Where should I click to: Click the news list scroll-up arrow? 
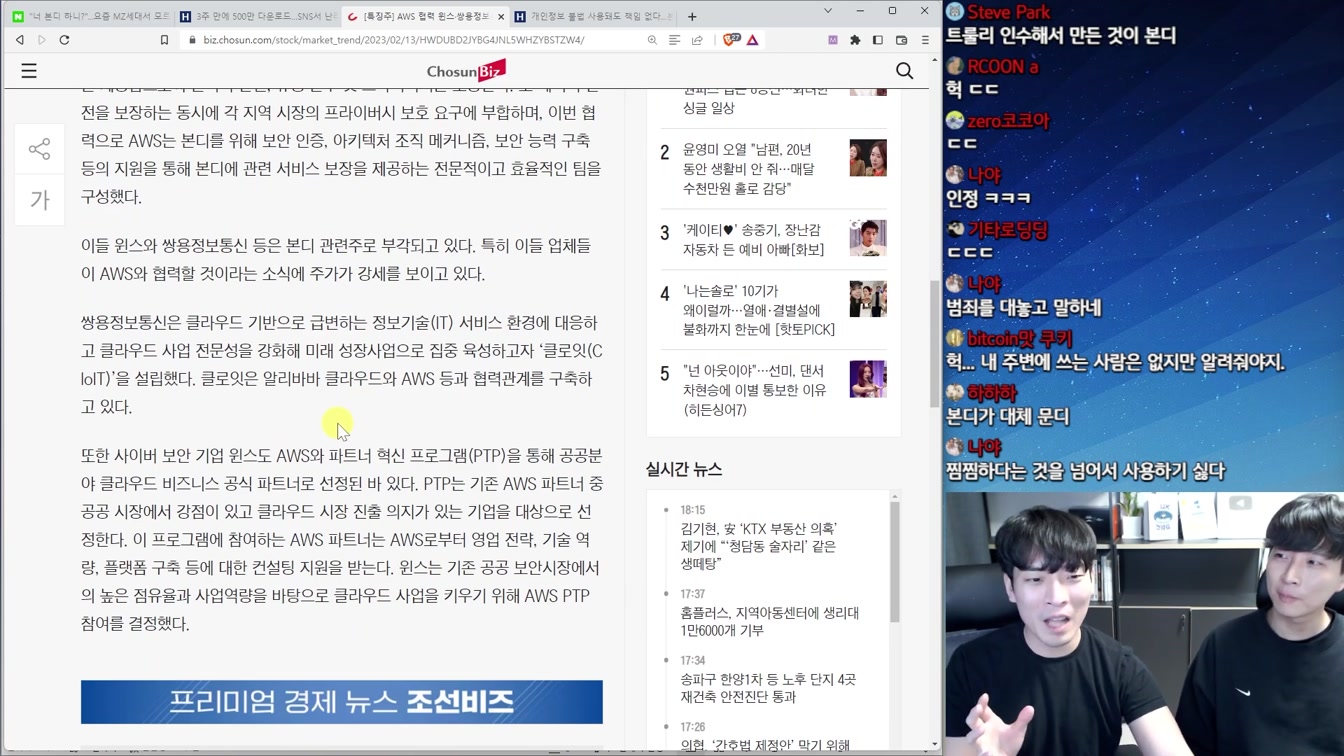pos(895,496)
